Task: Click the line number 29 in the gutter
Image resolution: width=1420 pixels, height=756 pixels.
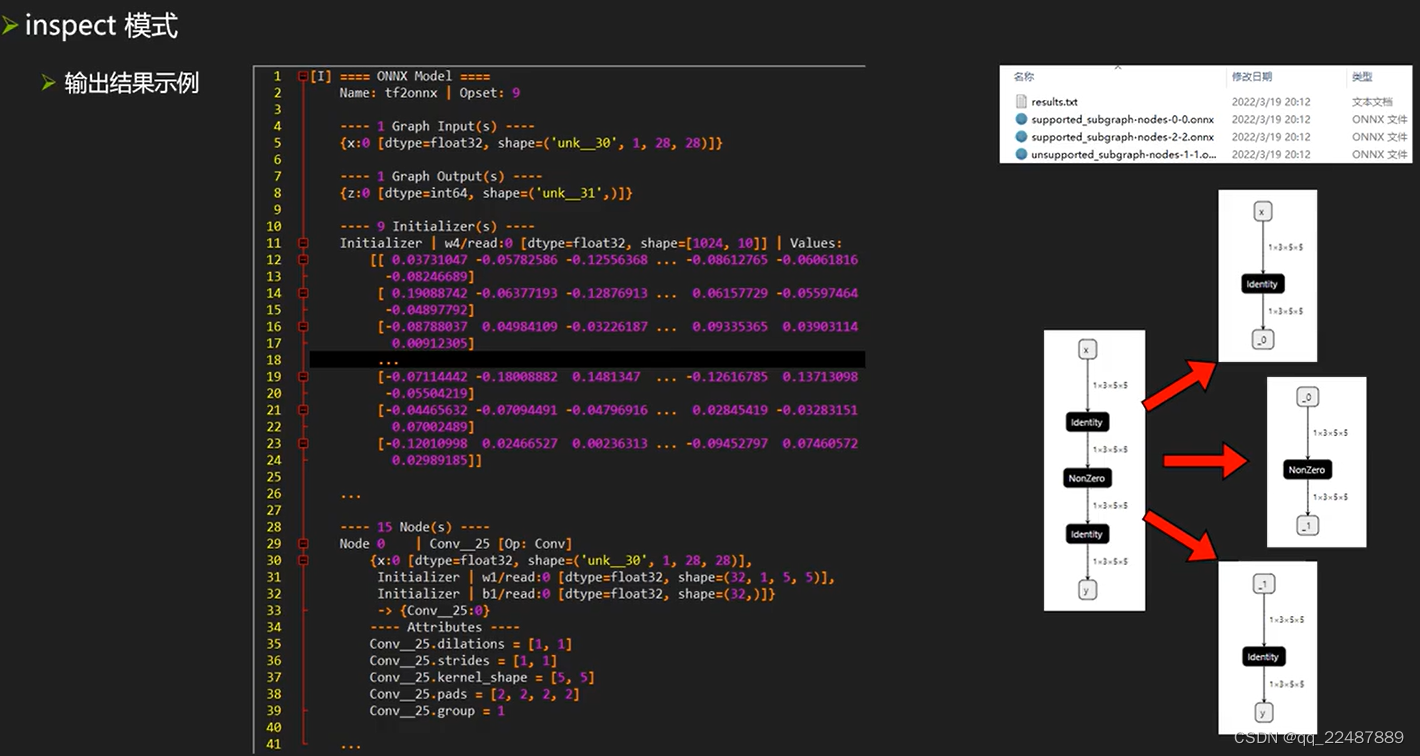Action: (274, 543)
